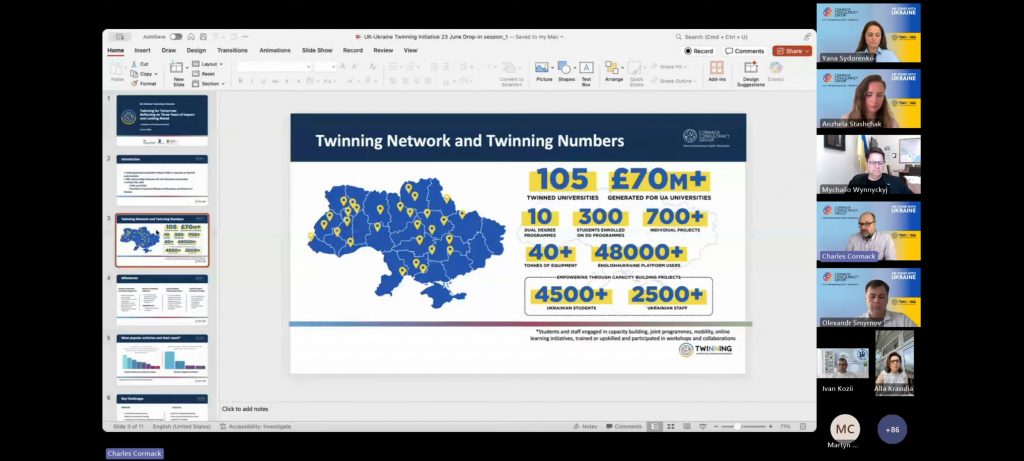Select Olexandr Smyrnov video tile

coord(869,298)
